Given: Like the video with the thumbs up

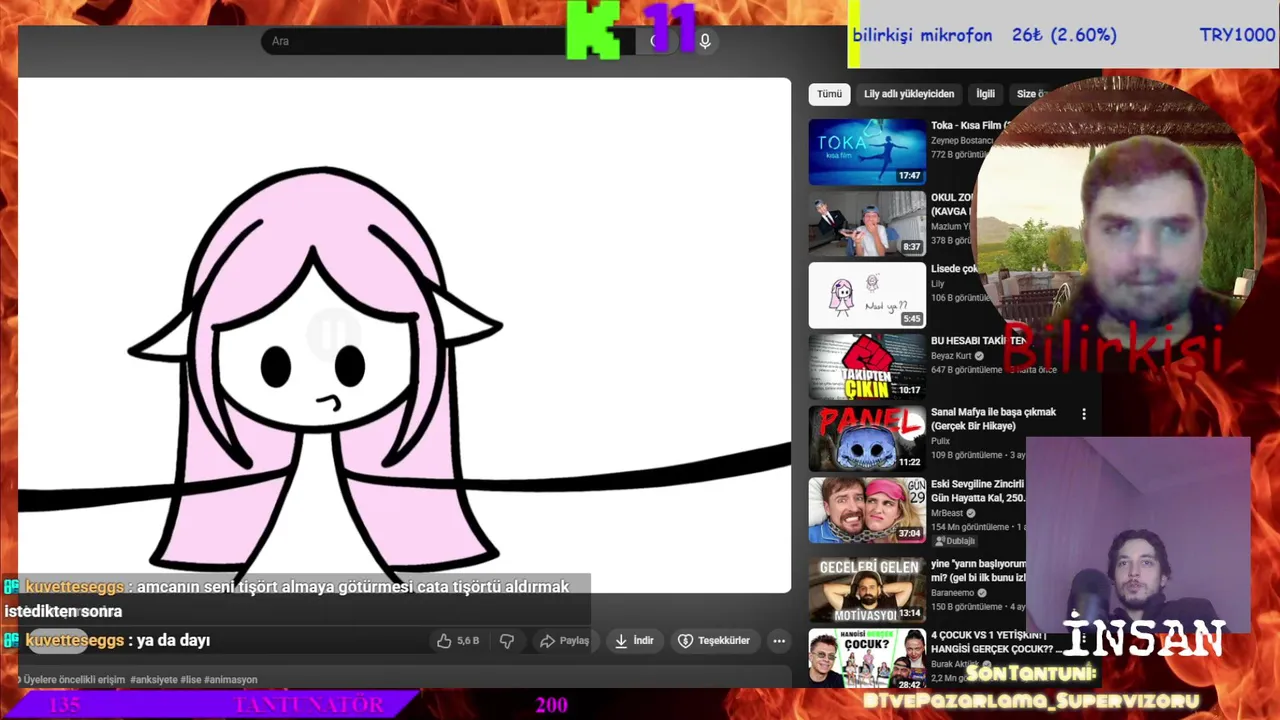Looking at the screenshot, I should [x=444, y=641].
